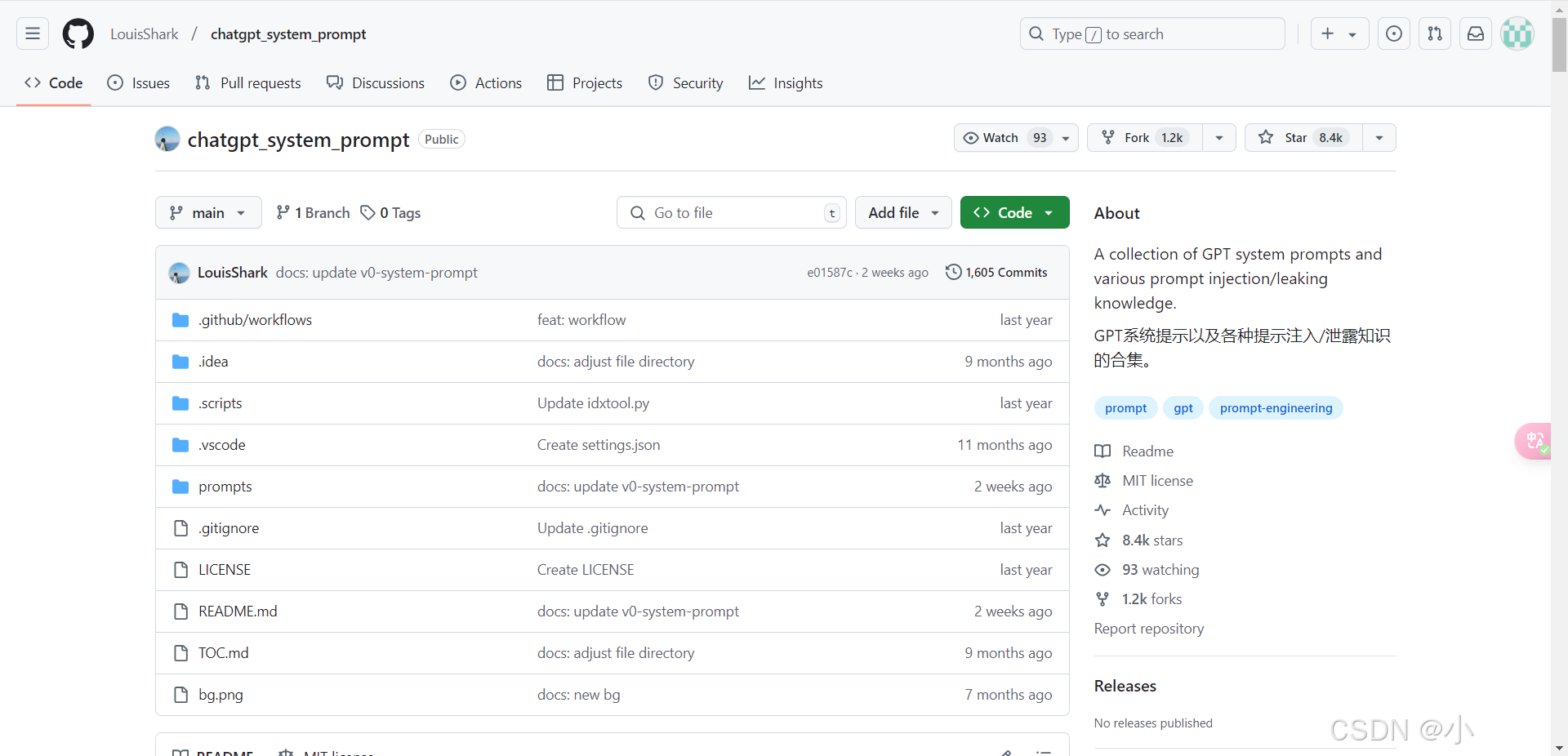
Task: Click the page vertical scrollbar thumb
Action: (1559, 45)
